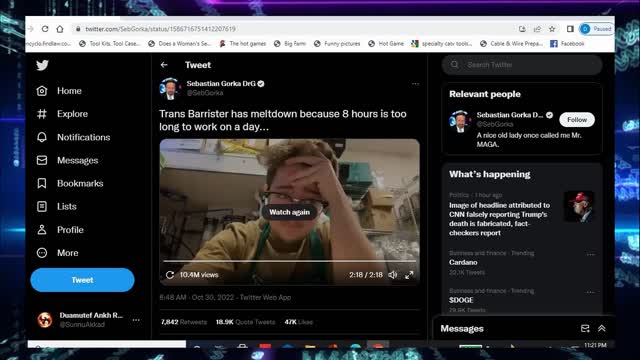View the 18.9K Quote Tweets
Viewport: 640px width, 360px height.
pyautogui.click(x=245, y=322)
